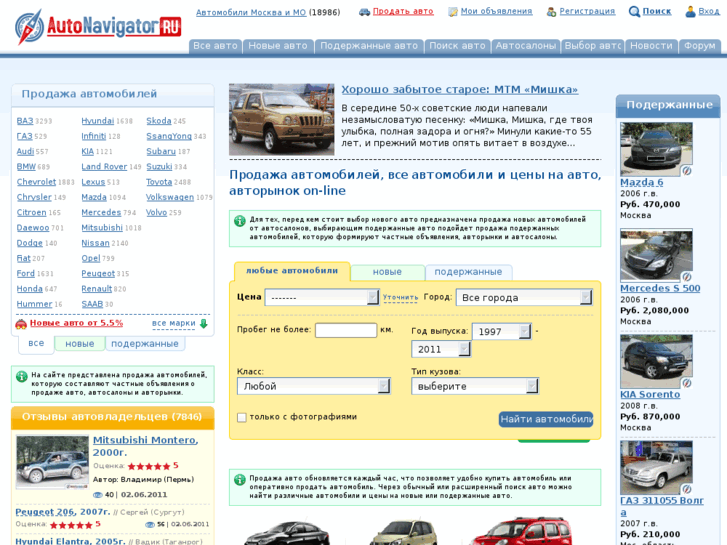
Task: Open the Новости nav tab
Action: click(x=651, y=46)
